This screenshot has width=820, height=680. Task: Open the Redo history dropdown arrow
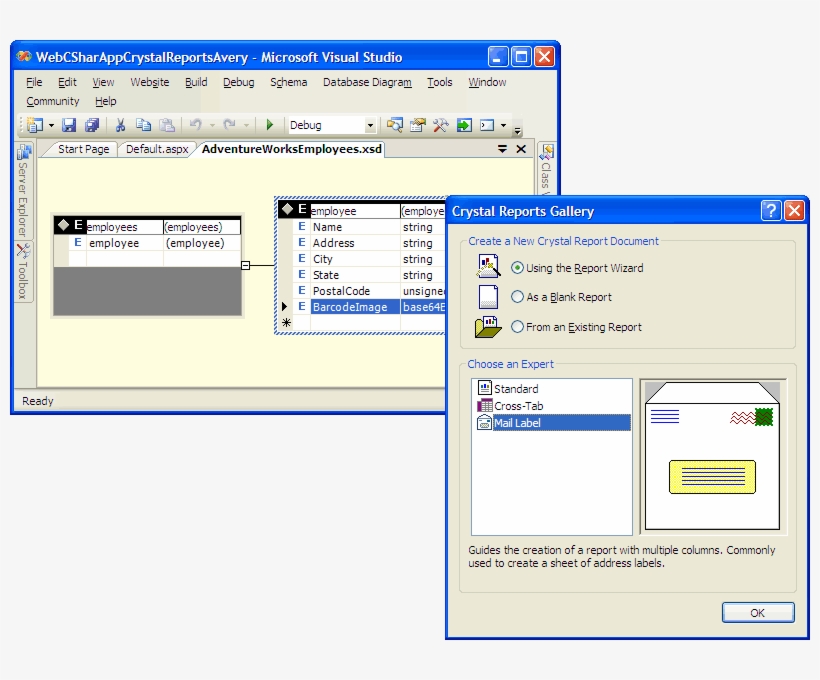click(246, 125)
